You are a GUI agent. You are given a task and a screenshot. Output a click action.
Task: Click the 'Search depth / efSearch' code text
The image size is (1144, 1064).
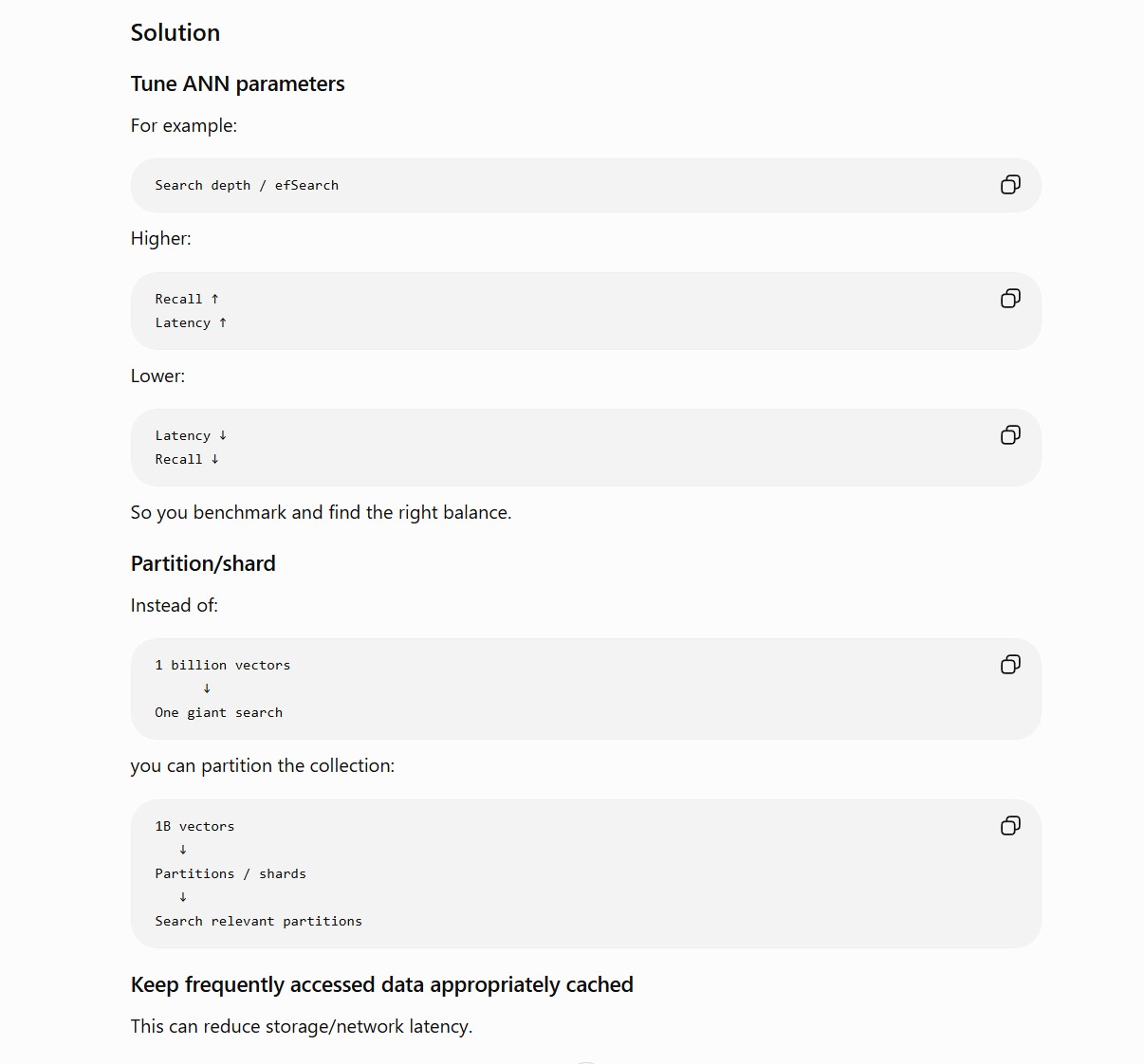click(247, 185)
